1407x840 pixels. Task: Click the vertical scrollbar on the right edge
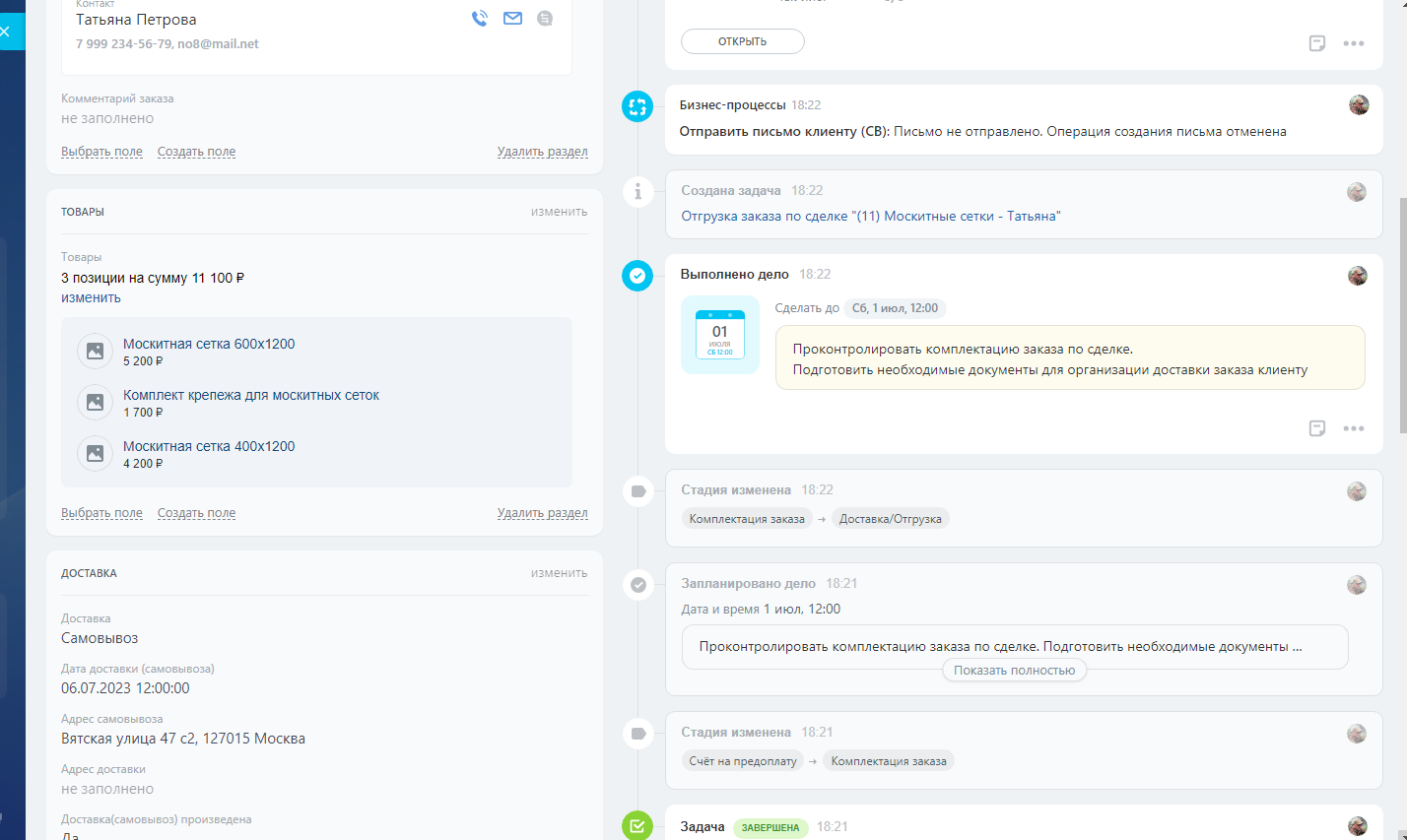pyautogui.click(x=1402, y=315)
